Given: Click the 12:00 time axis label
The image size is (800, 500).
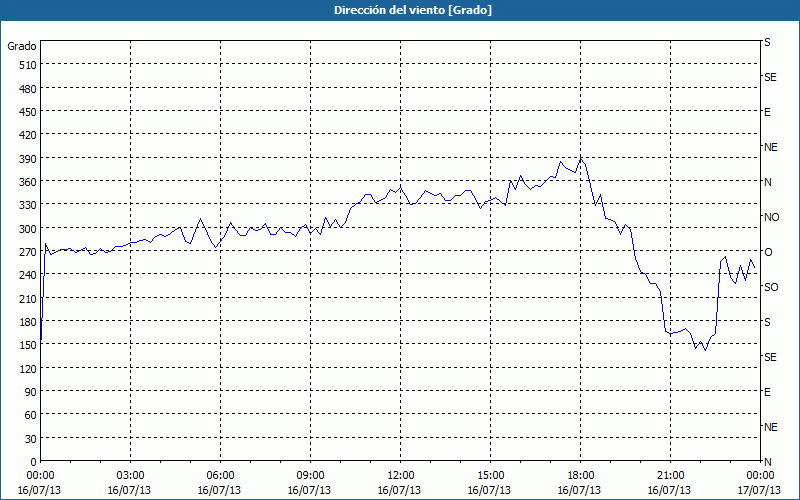Looking at the screenshot, I should (401, 476).
